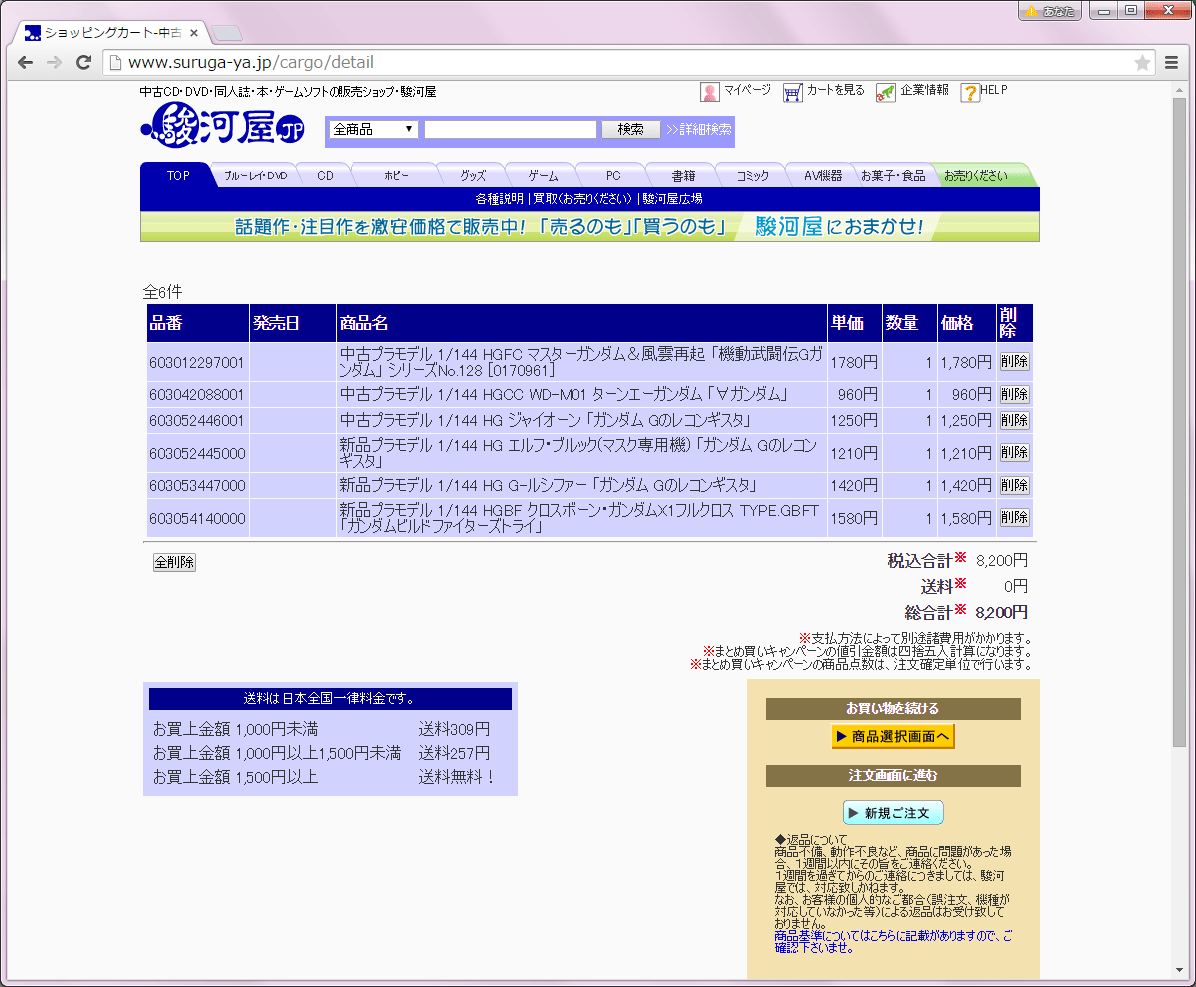Click the HELP question mark icon
Image resolution: width=1196 pixels, height=987 pixels.
[x=969, y=92]
